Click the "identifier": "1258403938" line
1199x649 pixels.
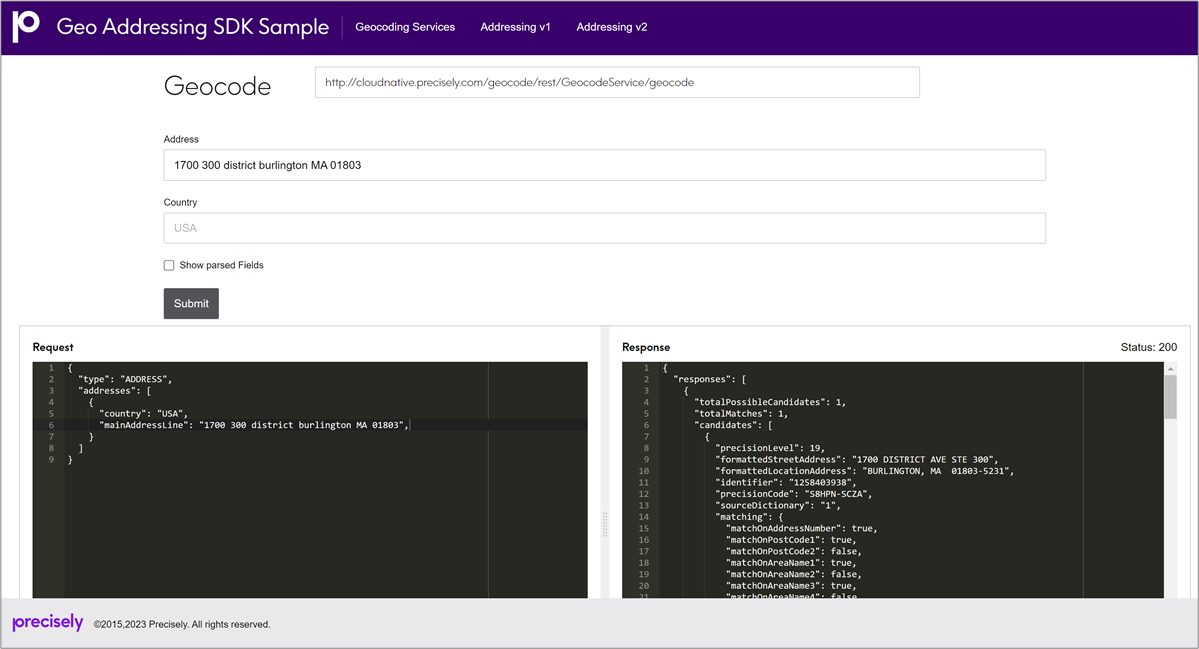(786, 482)
